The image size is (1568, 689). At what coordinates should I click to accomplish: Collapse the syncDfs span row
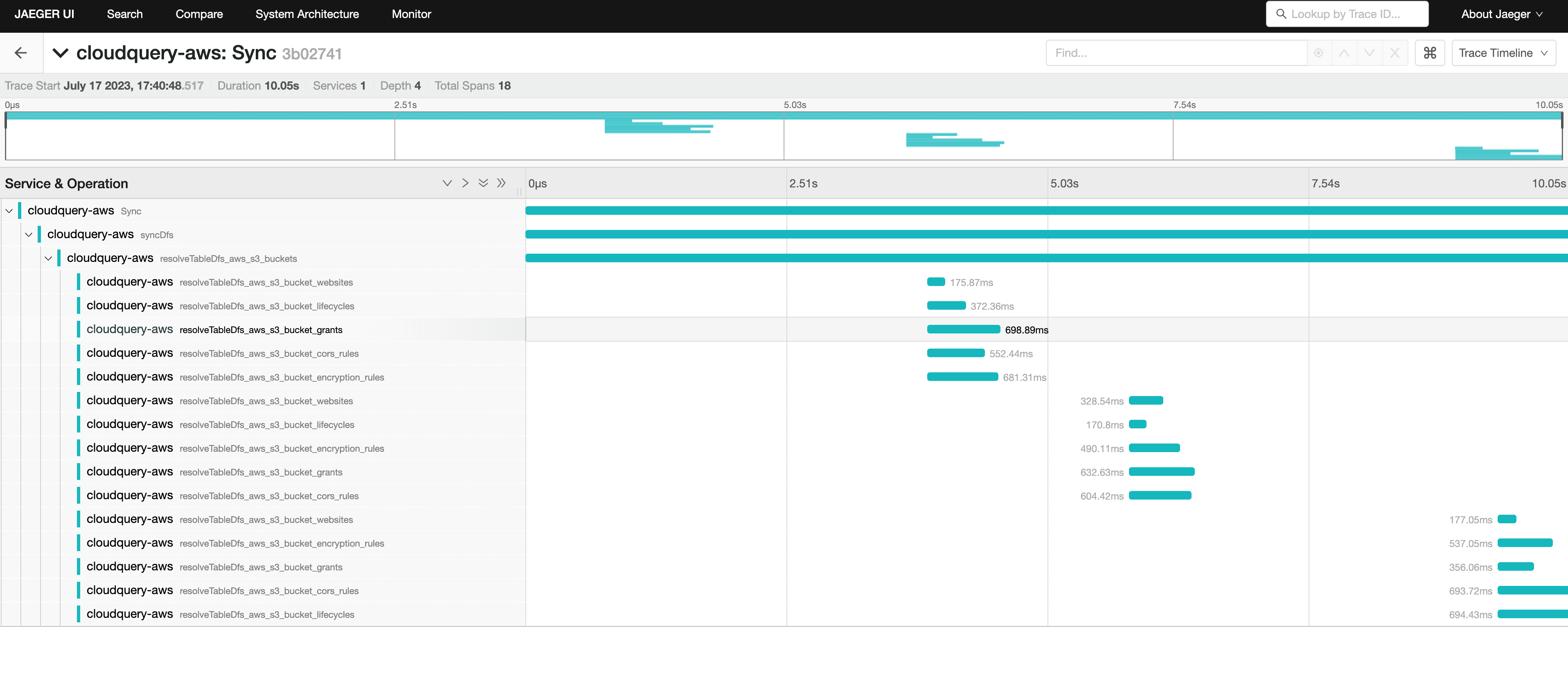[29, 234]
